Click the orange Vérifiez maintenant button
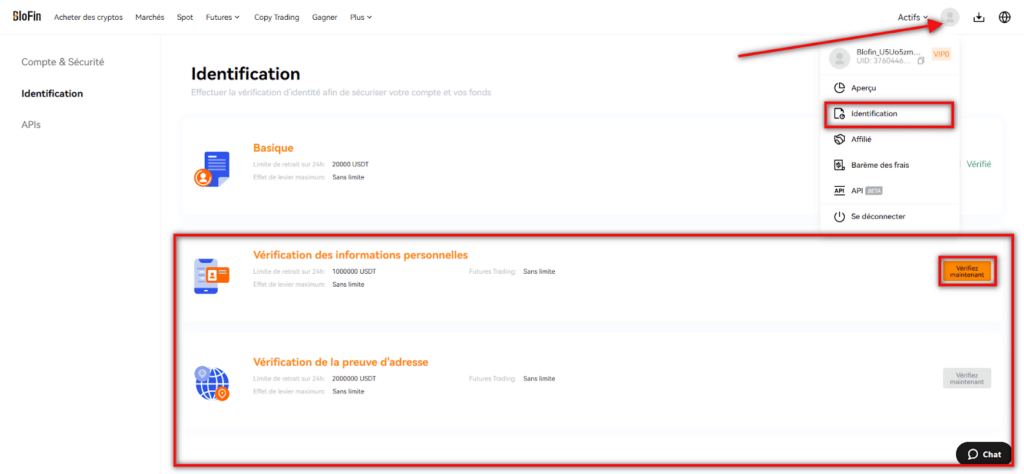Viewport: 1024px width, 474px height. click(967, 272)
